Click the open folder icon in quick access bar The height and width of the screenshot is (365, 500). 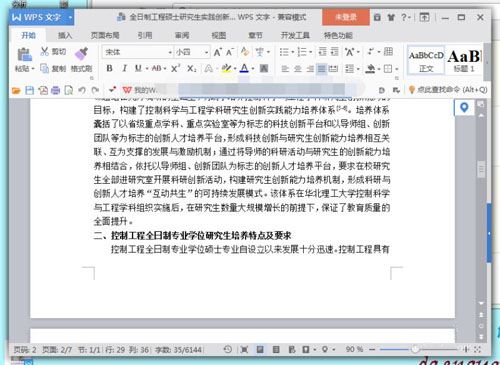[x=16, y=90]
